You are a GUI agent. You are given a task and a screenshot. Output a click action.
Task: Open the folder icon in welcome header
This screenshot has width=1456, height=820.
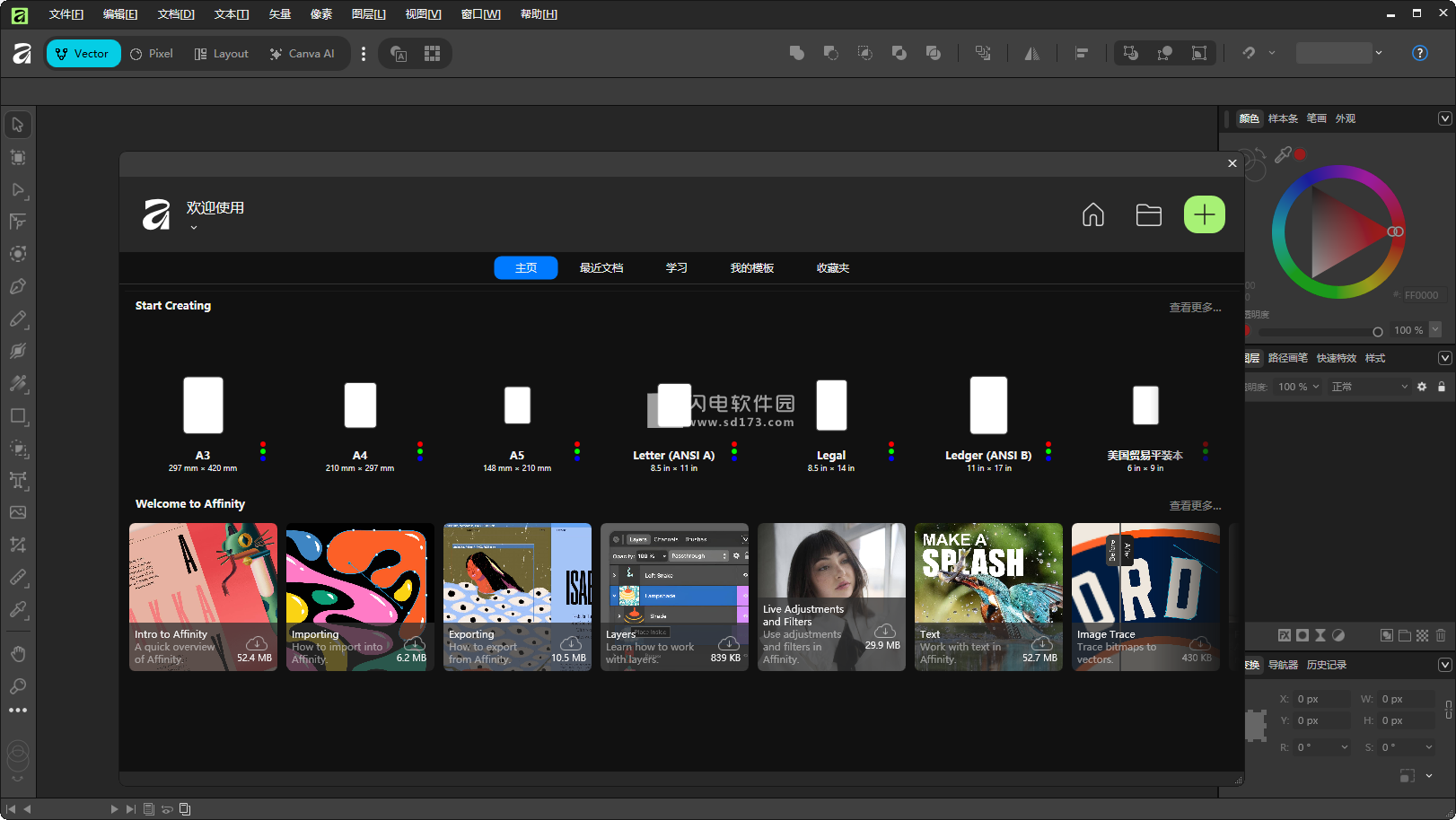pyautogui.click(x=1148, y=215)
